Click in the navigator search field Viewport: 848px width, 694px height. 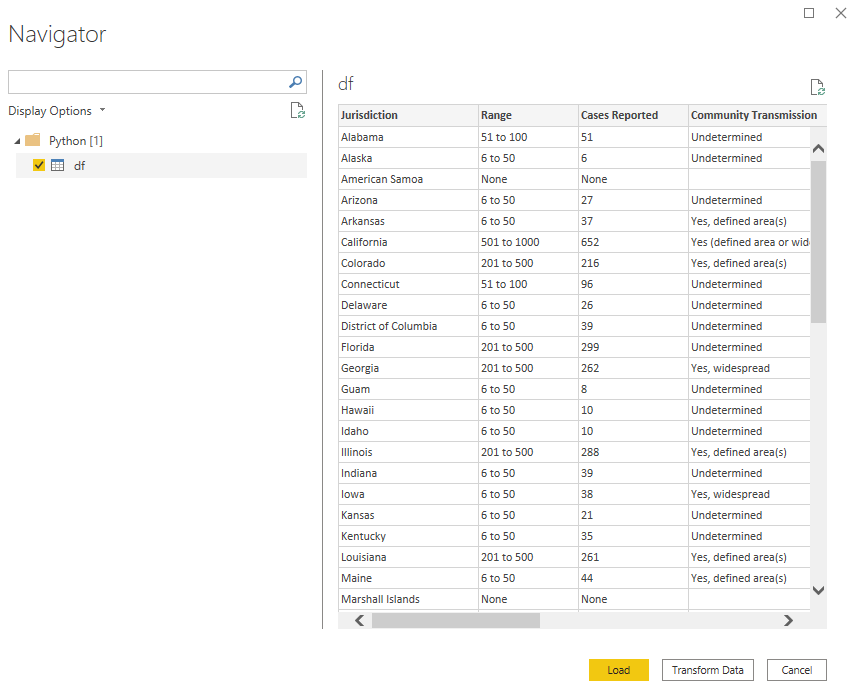click(x=145, y=83)
